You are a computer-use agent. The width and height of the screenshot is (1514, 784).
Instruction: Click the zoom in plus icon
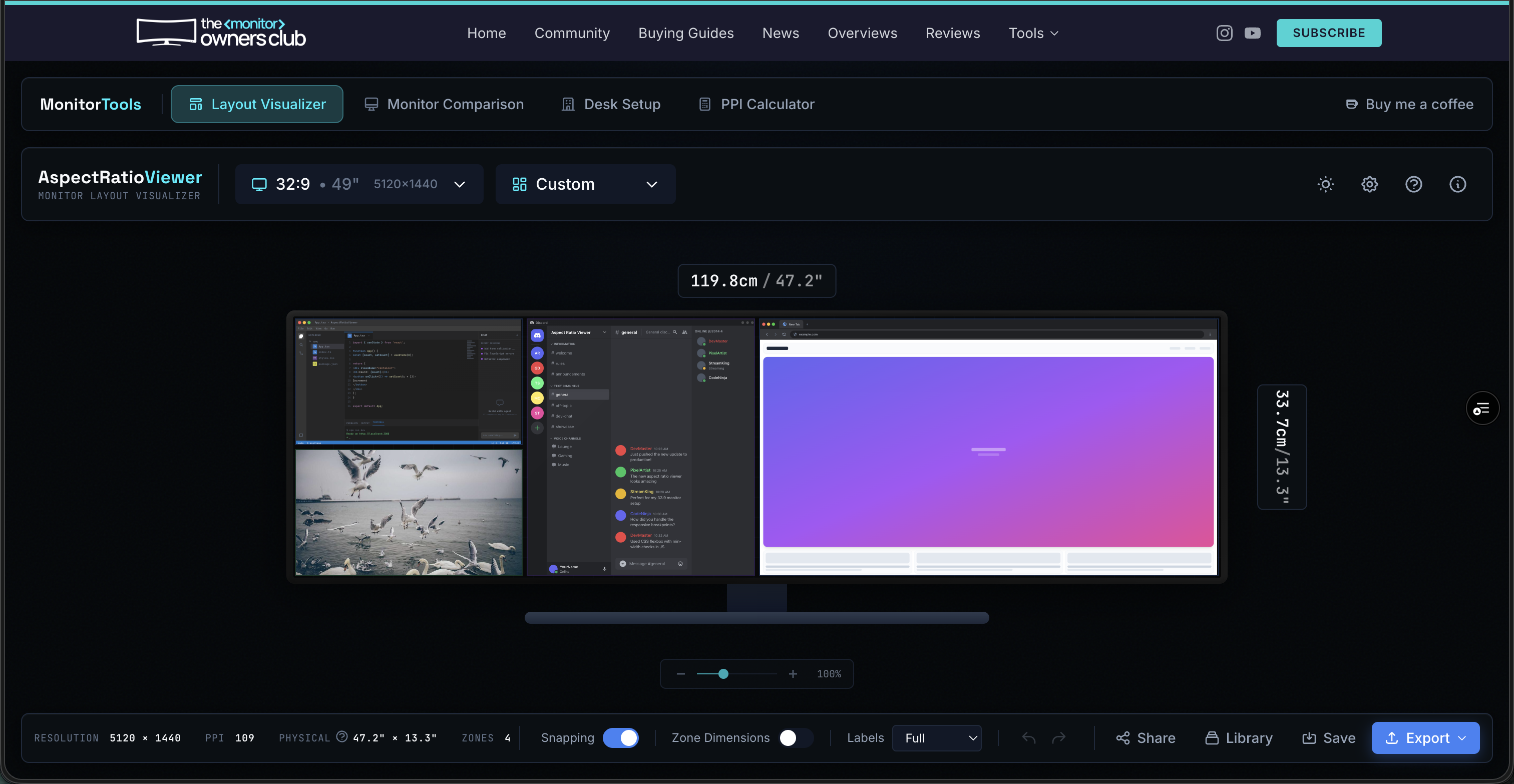click(793, 674)
